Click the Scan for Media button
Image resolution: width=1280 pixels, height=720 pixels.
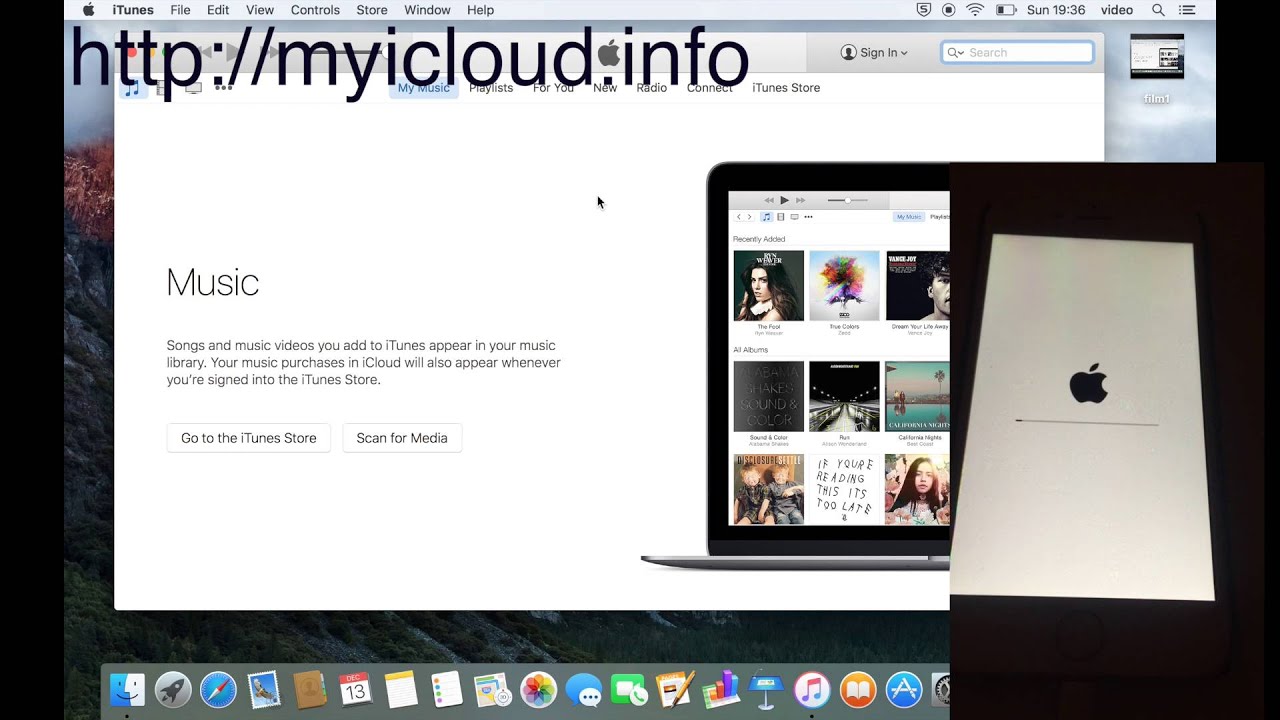pos(402,438)
